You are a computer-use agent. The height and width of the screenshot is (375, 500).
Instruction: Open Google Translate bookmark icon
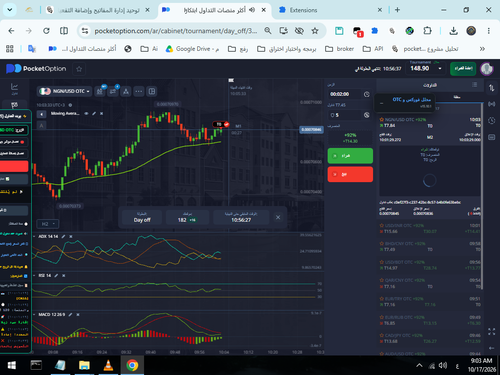point(32,49)
